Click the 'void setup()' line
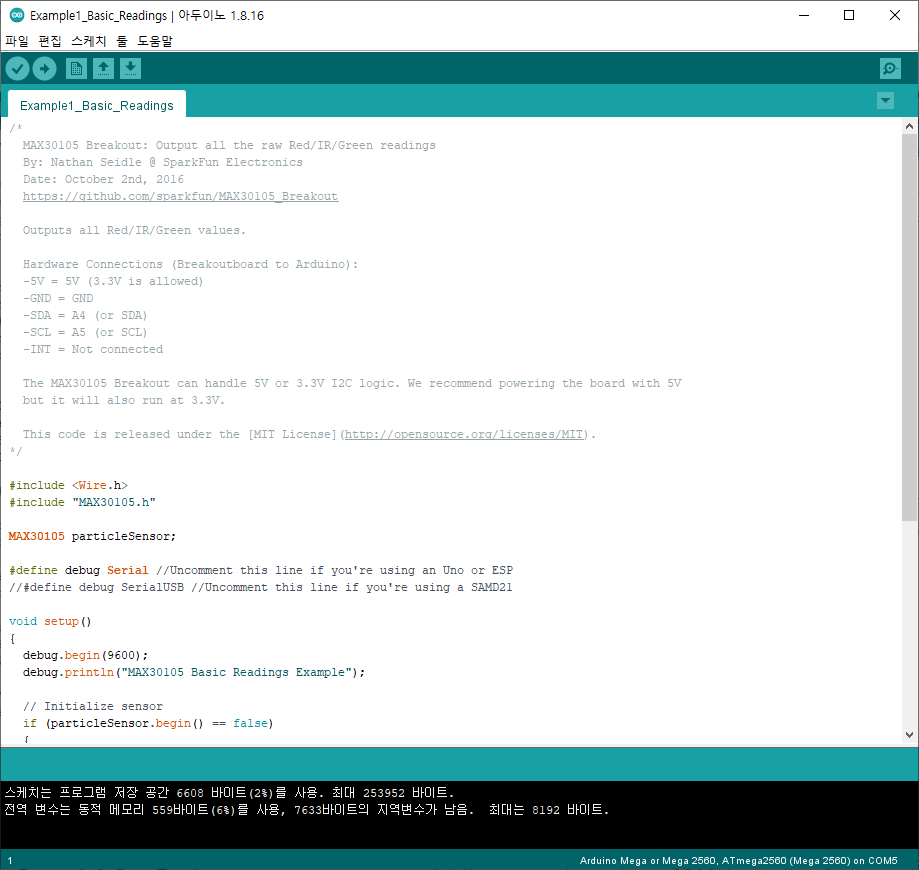This screenshot has width=919, height=870. (50, 621)
